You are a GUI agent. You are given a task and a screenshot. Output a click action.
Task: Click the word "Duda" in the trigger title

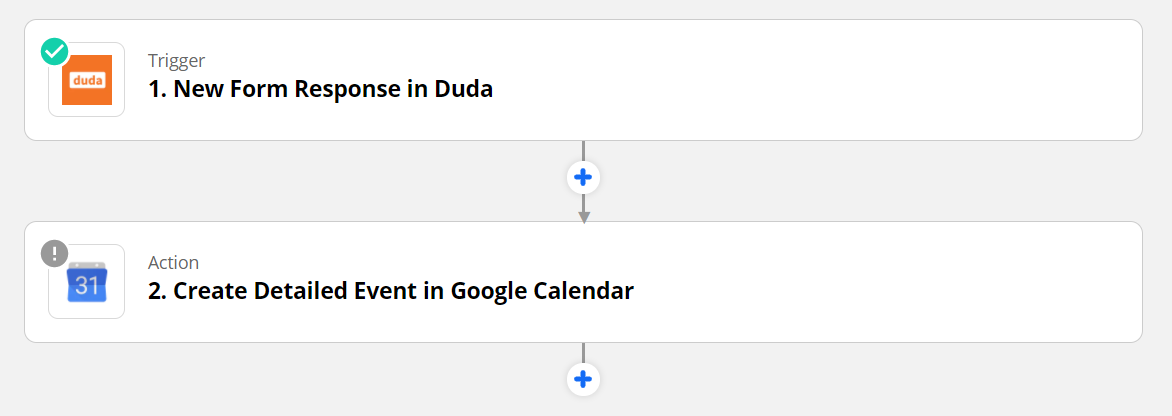pos(463,89)
